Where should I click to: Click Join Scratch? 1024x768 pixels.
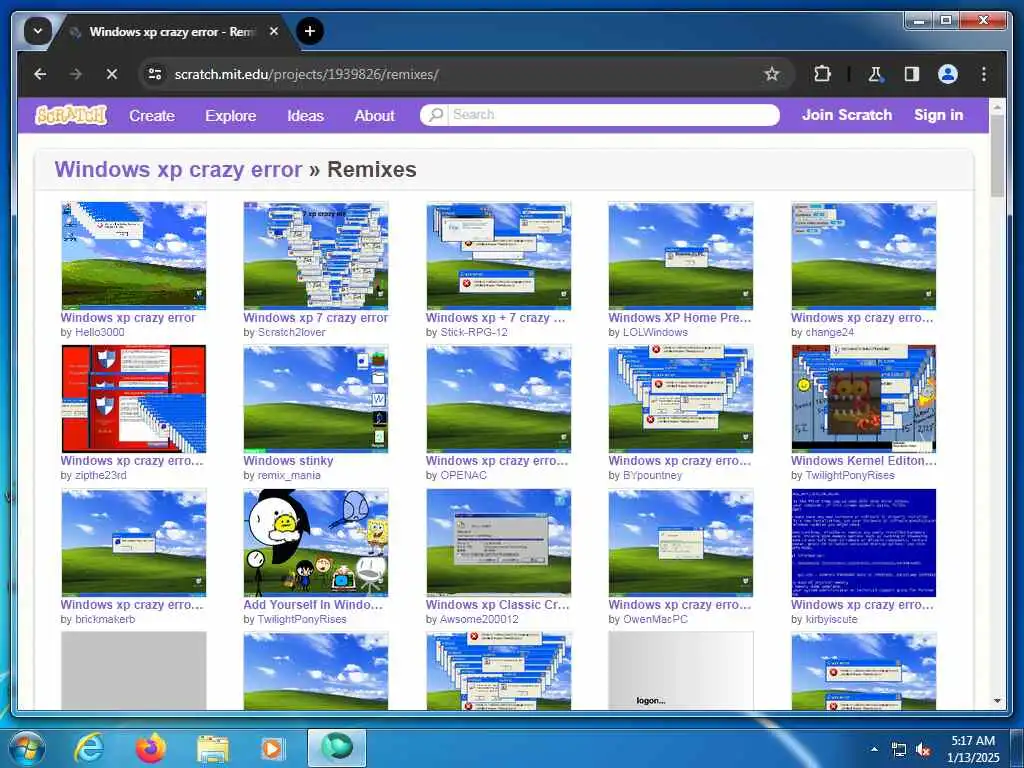pyautogui.click(x=846, y=115)
